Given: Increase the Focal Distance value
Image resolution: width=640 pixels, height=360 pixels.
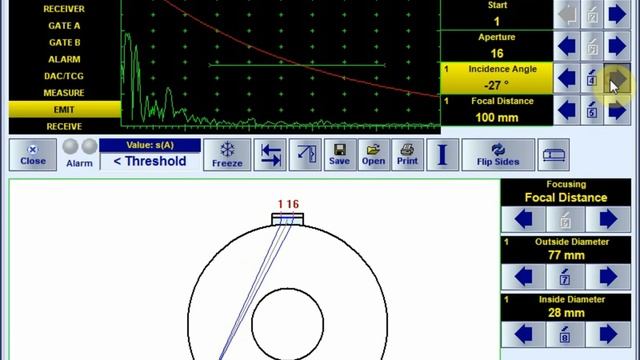Looking at the screenshot, I should coord(617,110).
